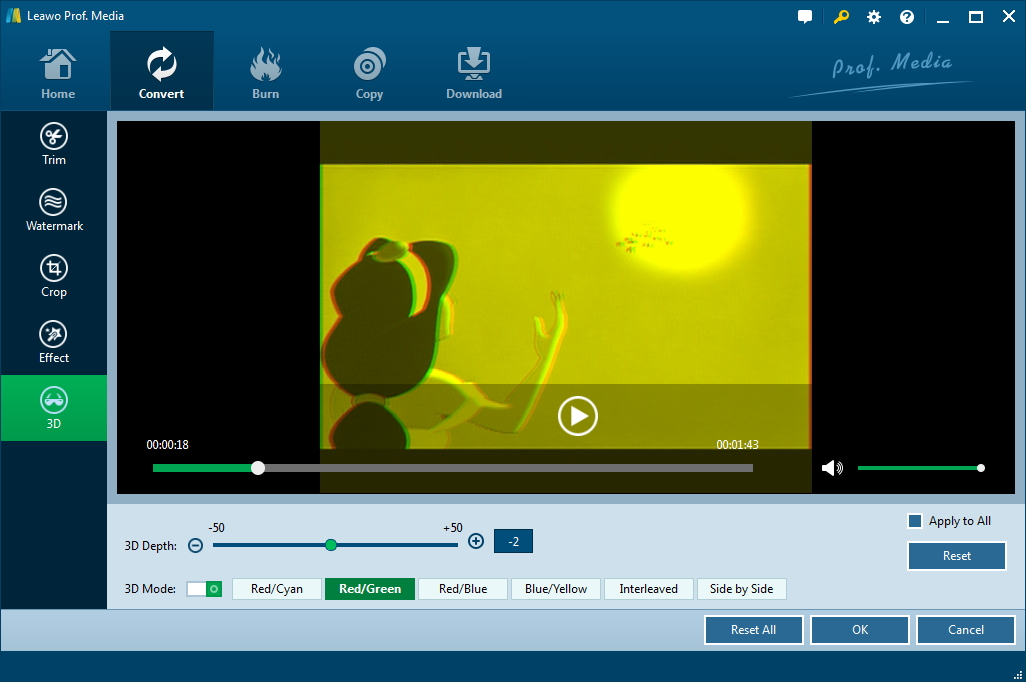Select the Red/Cyan 3D mode
The width and height of the screenshot is (1026, 682).
(276, 589)
